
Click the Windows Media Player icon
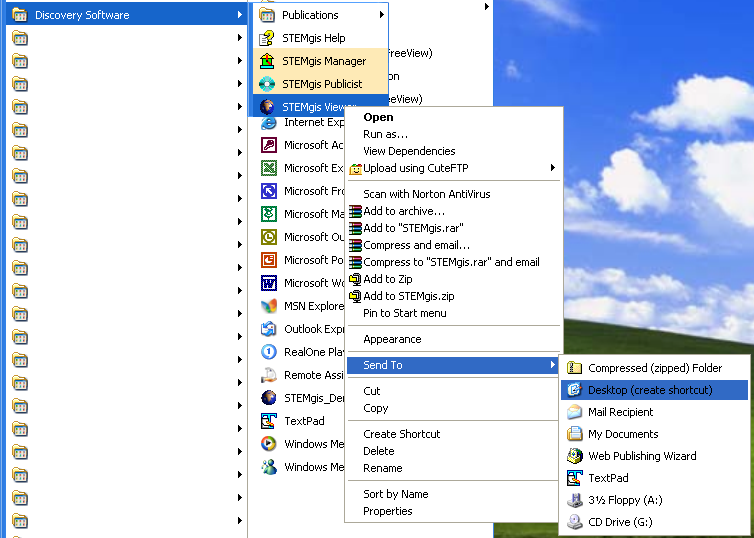269,444
